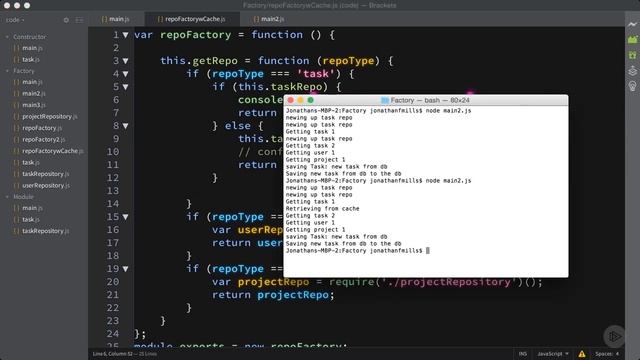The height and width of the screenshot is (360, 640).
Task: Minimize the terminal window with yellow button
Action: coord(300,100)
